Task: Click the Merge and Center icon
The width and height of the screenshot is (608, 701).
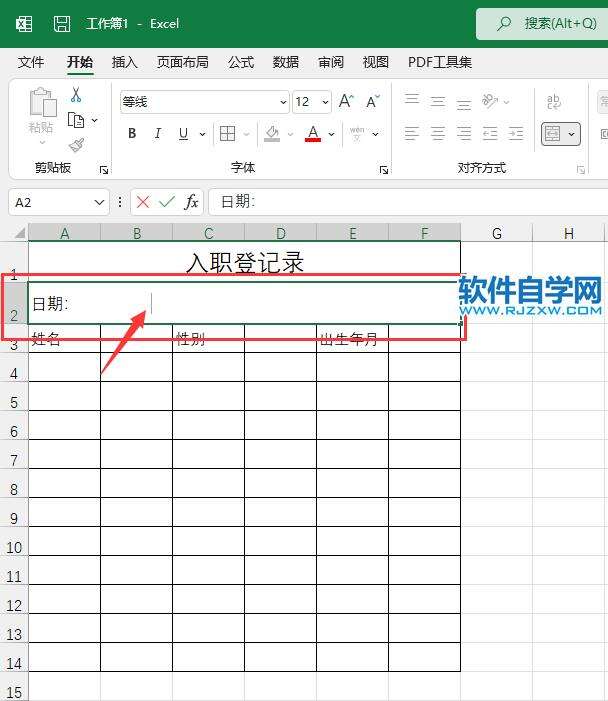Action: point(553,134)
